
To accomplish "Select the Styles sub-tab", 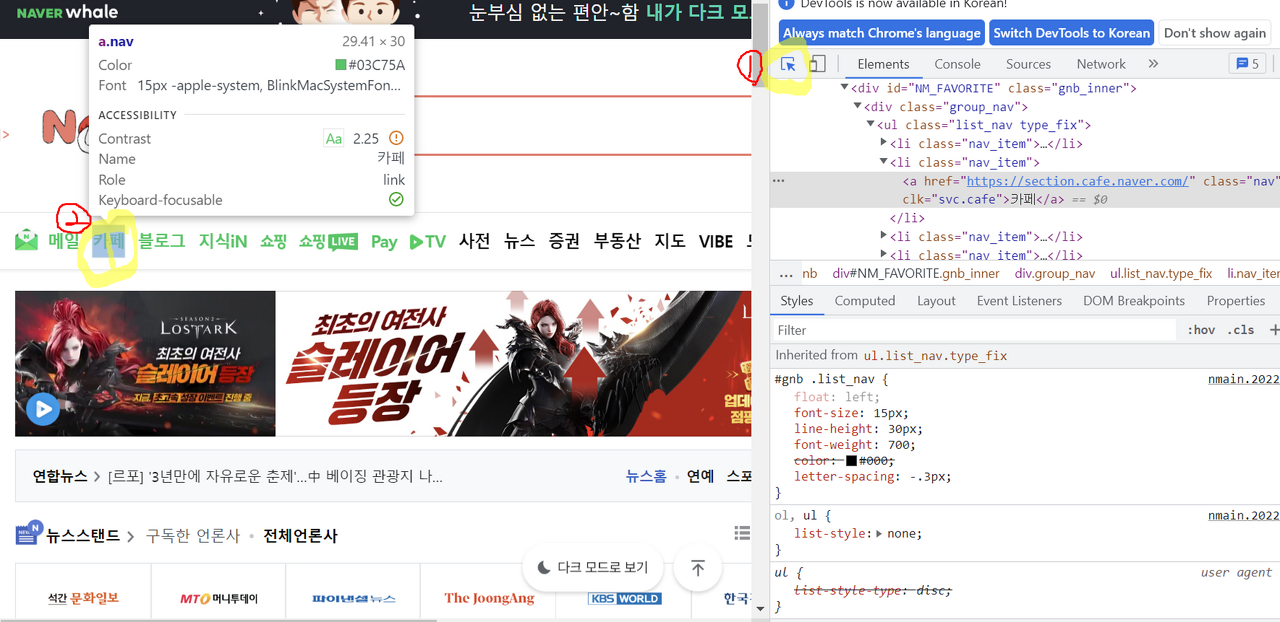I will [x=797, y=301].
